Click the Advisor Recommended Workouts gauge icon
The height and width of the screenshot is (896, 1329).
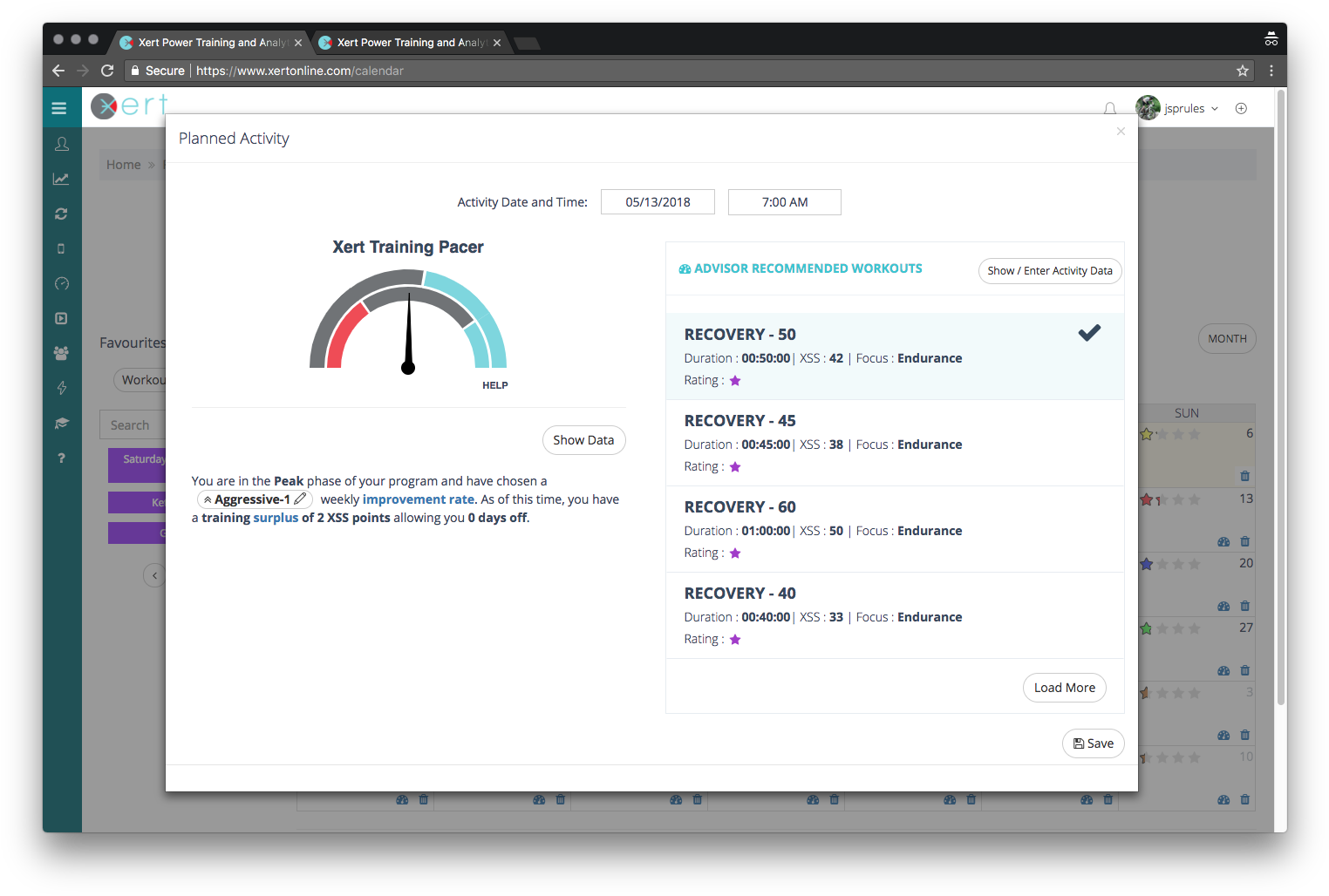tap(685, 269)
